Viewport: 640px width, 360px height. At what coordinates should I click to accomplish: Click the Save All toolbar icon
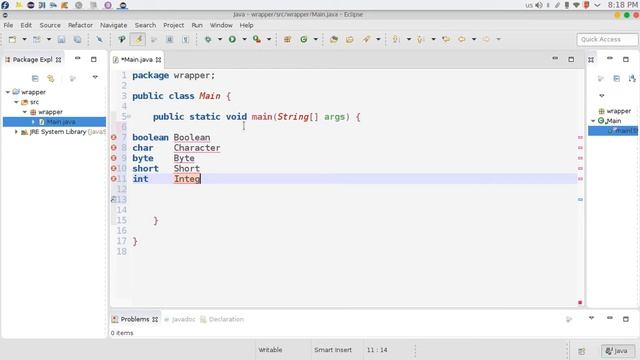click(77, 40)
